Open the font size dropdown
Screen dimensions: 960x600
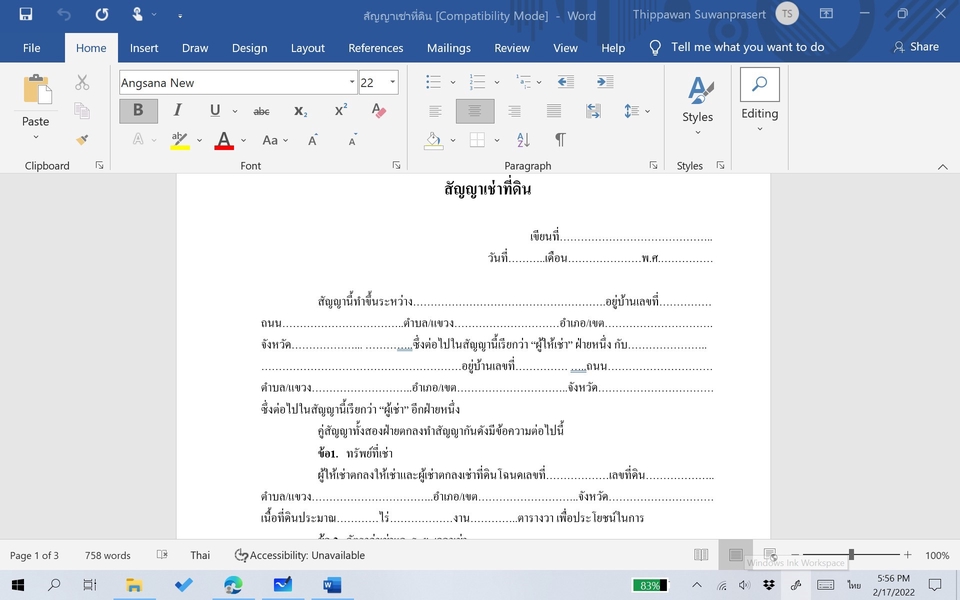click(x=392, y=83)
